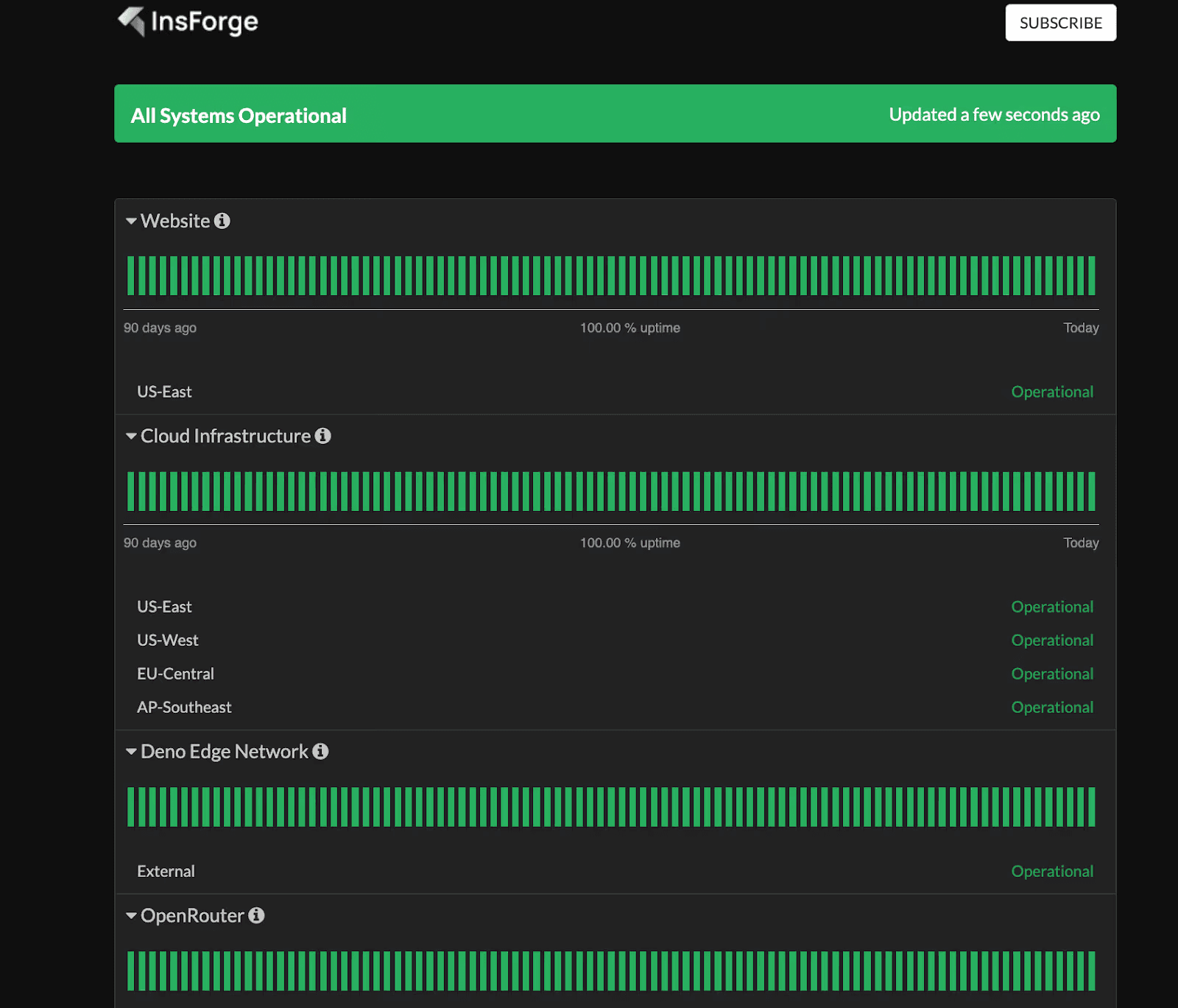Click Updated a few seconds ago text
The width and height of the screenshot is (1178, 1008).
coord(994,114)
